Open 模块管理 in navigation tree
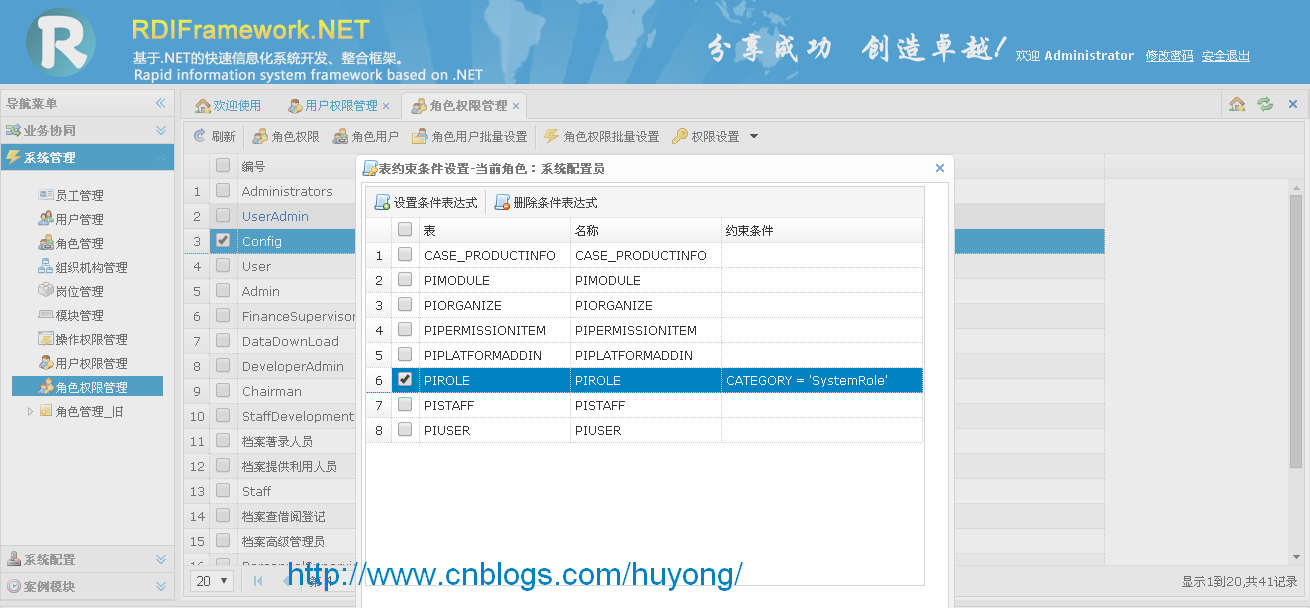Screen dimensions: 1310x608 click(71, 315)
